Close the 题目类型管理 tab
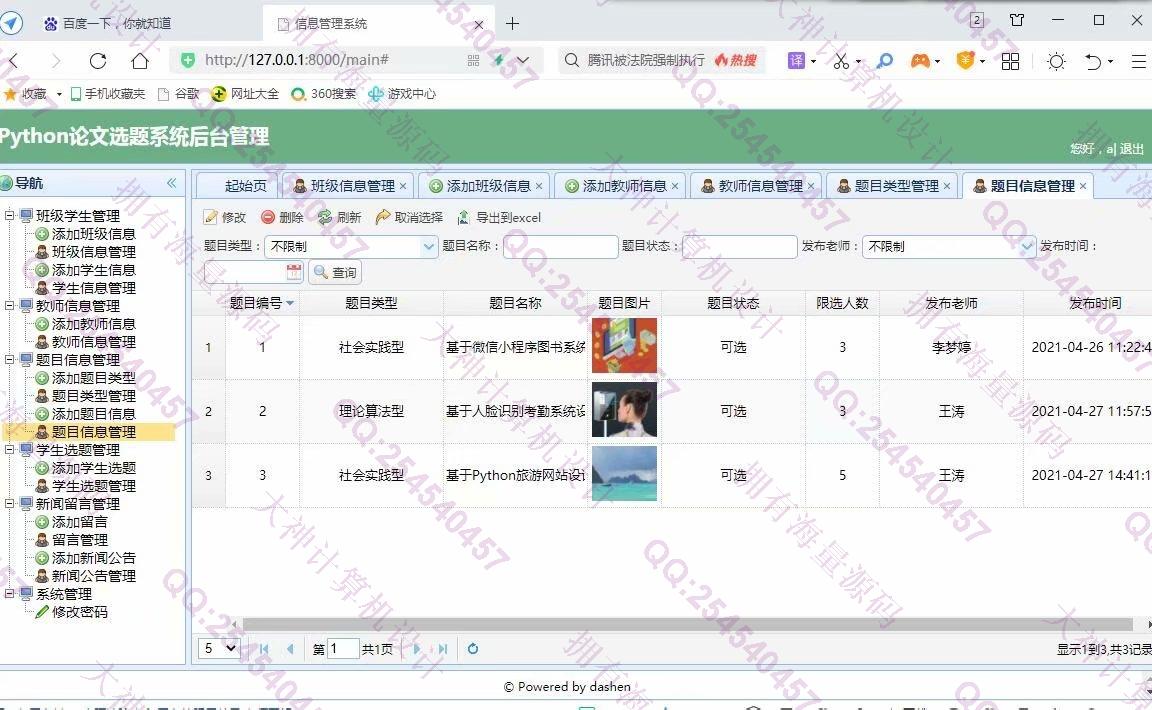The width and height of the screenshot is (1152, 710). click(947, 186)
